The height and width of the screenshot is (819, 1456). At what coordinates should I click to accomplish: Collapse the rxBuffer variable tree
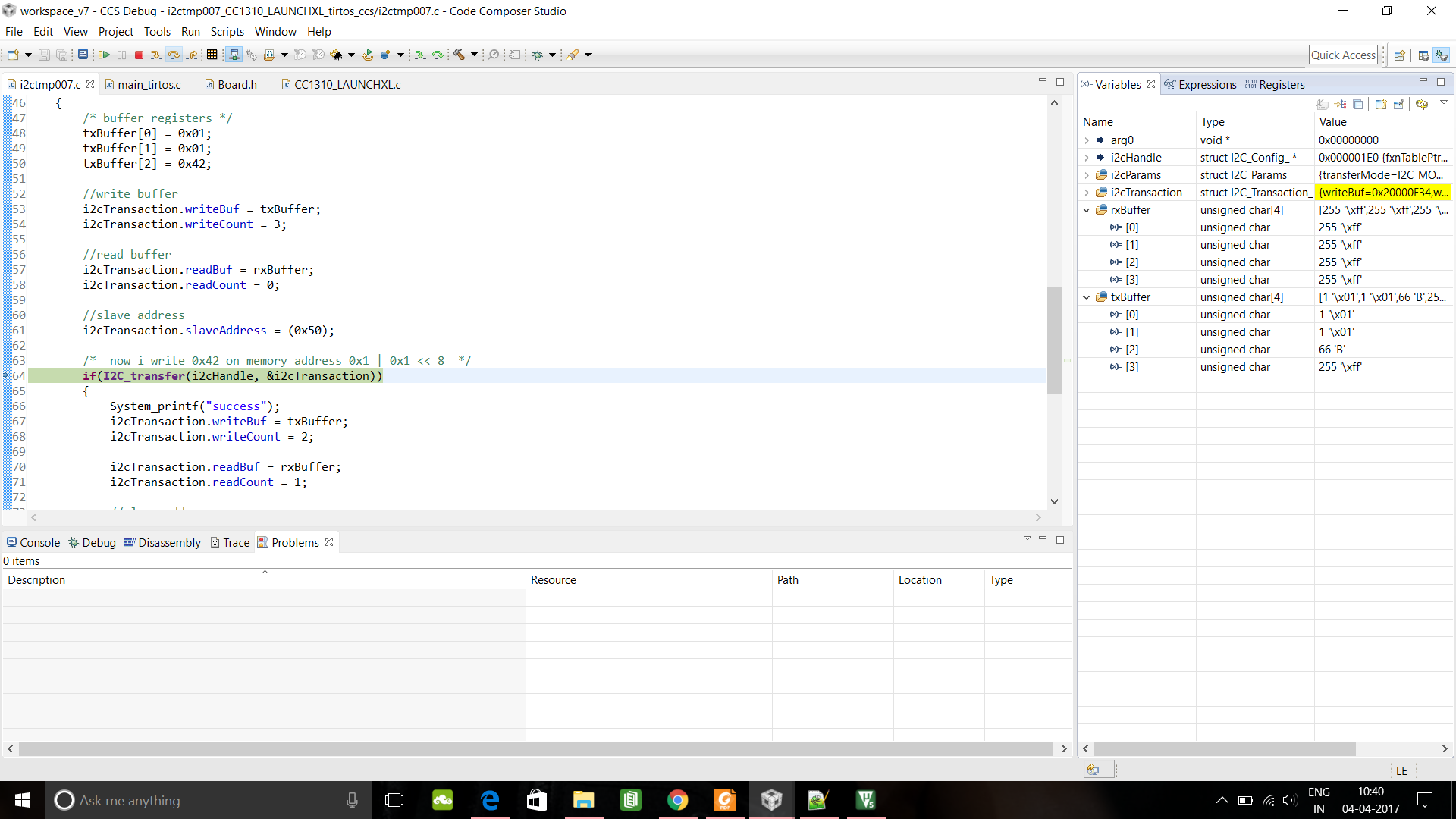[x=1087, y=210]
